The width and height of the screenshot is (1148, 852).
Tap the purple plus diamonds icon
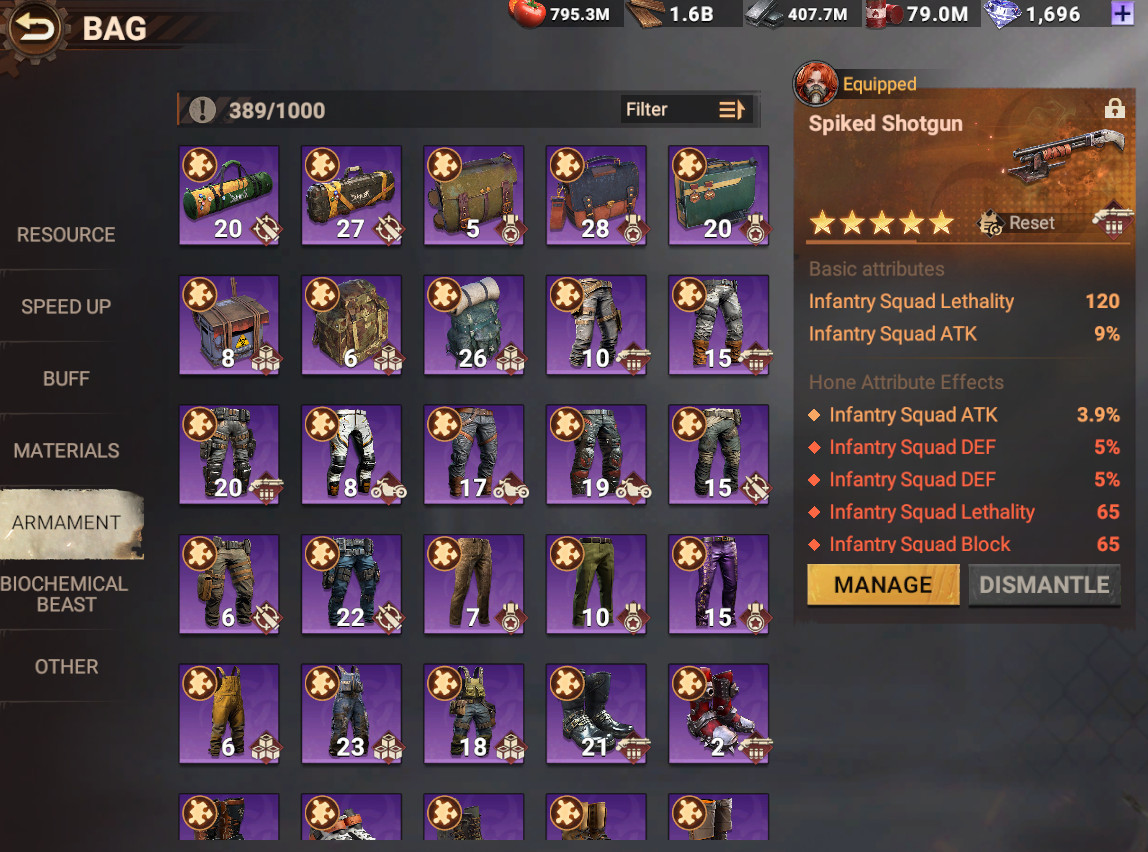tap(1122, 13)
